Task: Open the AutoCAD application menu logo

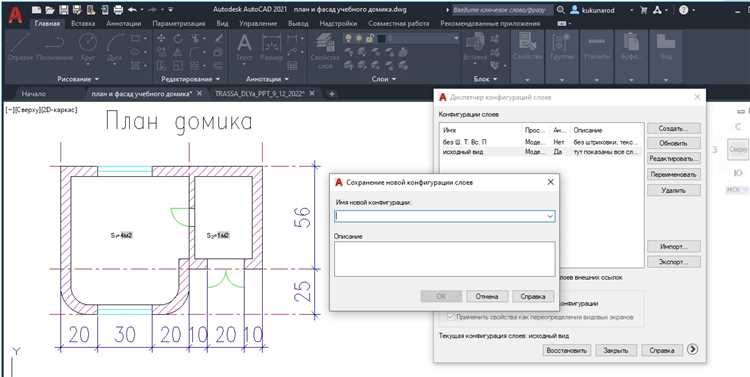Action: [x=15, y=14]
